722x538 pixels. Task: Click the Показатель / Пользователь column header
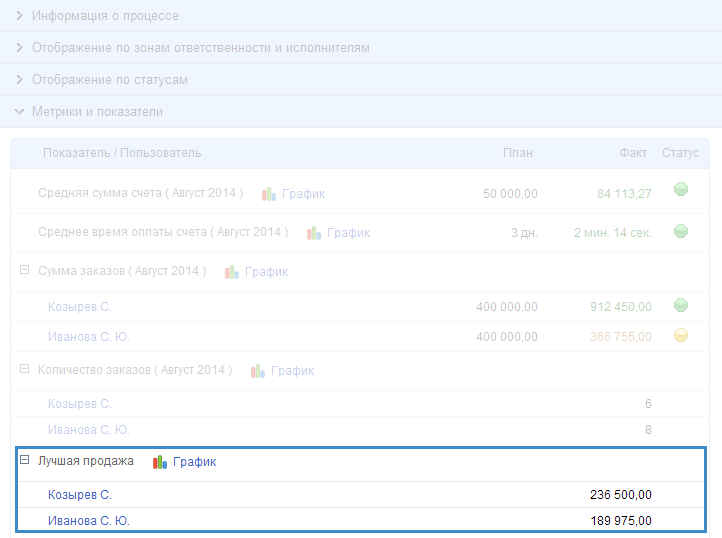(x=122, y=153)
